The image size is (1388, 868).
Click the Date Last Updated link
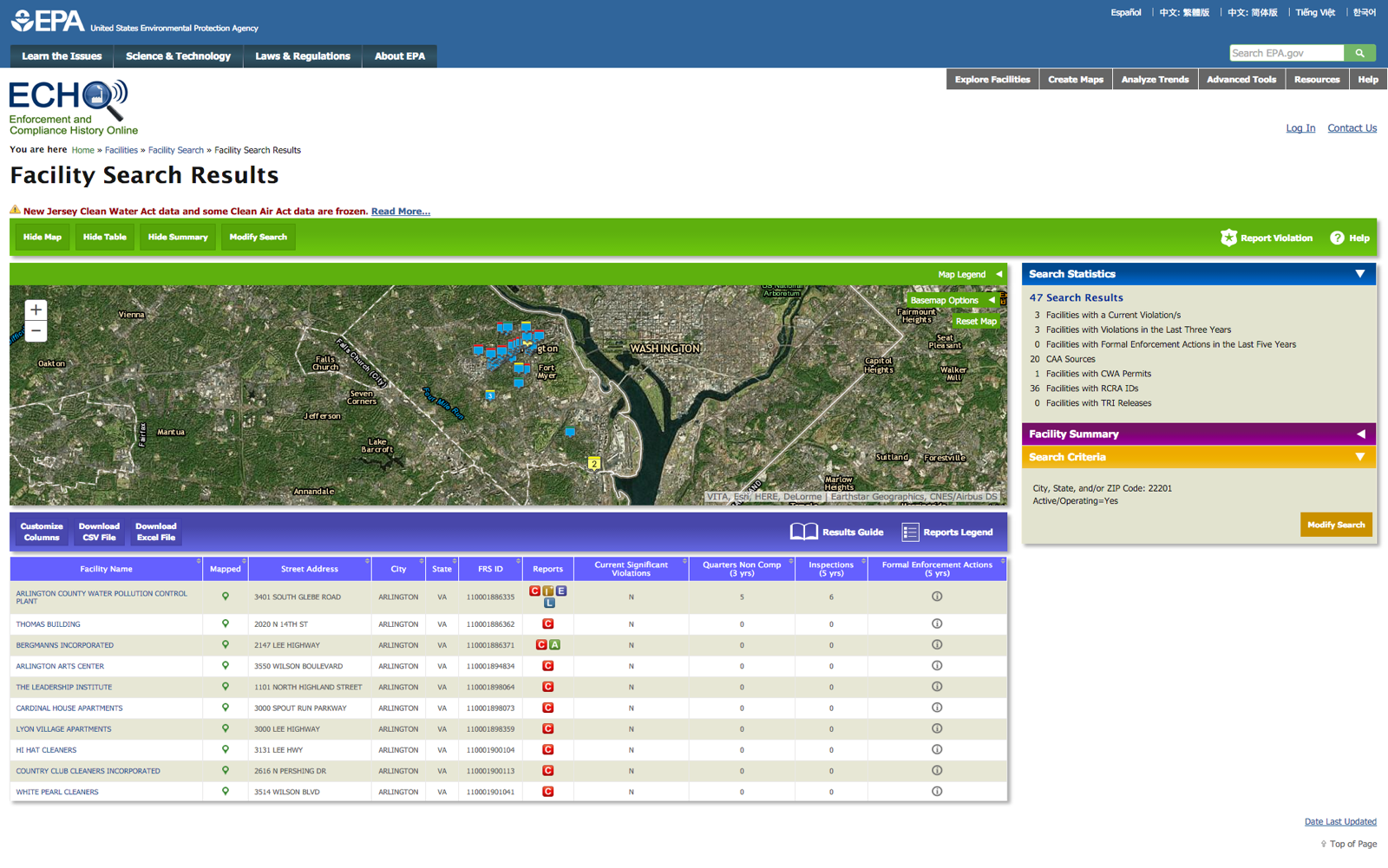point(1340,821)
